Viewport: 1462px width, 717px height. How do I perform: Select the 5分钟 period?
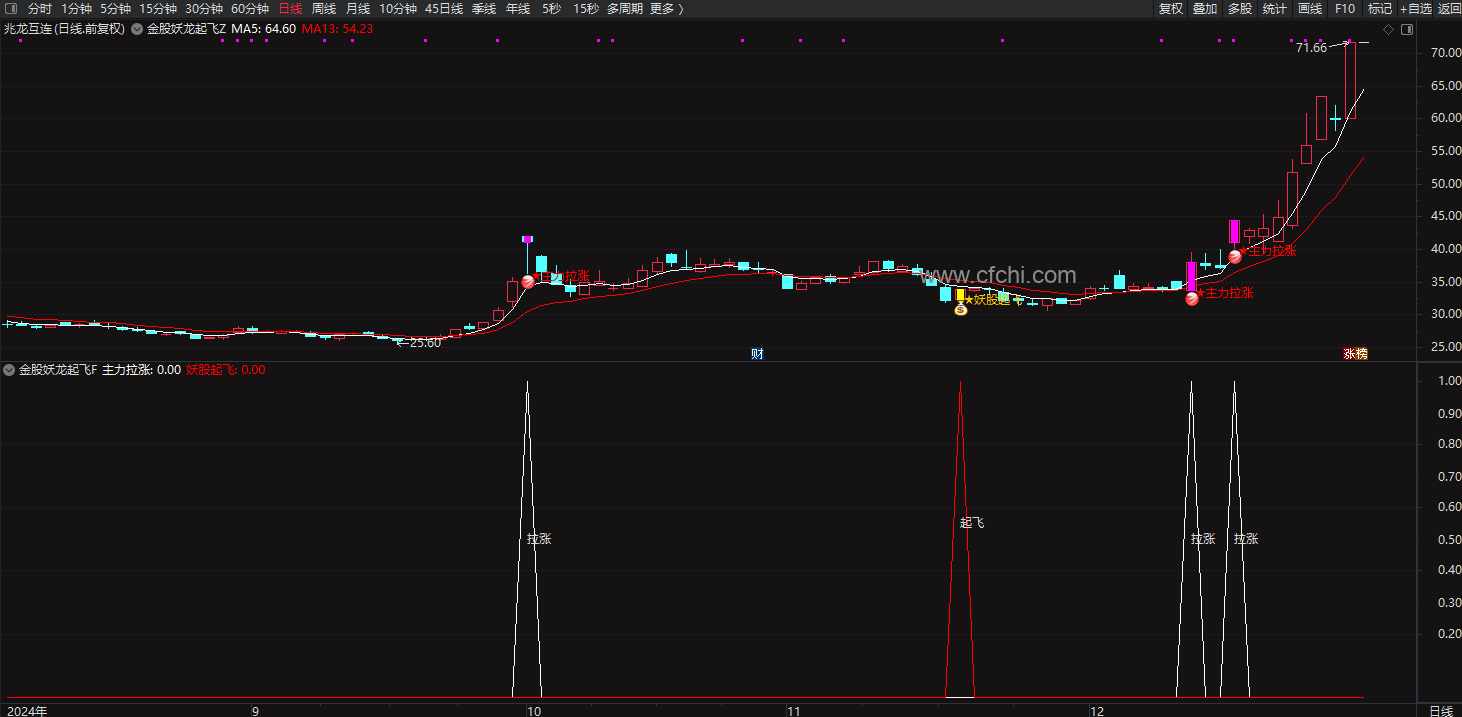click(x=115, y=9)
